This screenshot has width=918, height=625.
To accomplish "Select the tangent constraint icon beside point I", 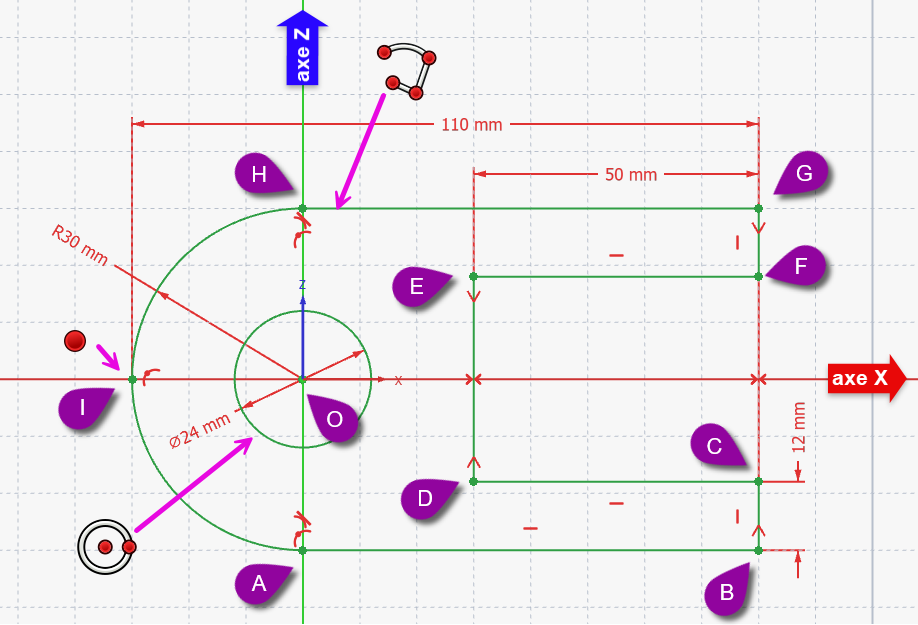I will [x=150, y=377].
